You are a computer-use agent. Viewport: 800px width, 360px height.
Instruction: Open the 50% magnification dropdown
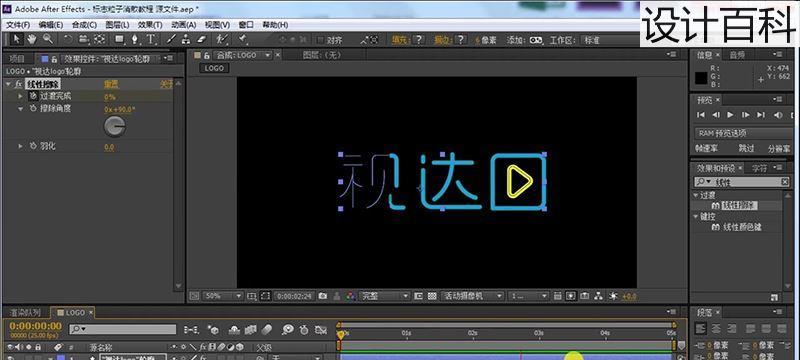tap(223, 296)
